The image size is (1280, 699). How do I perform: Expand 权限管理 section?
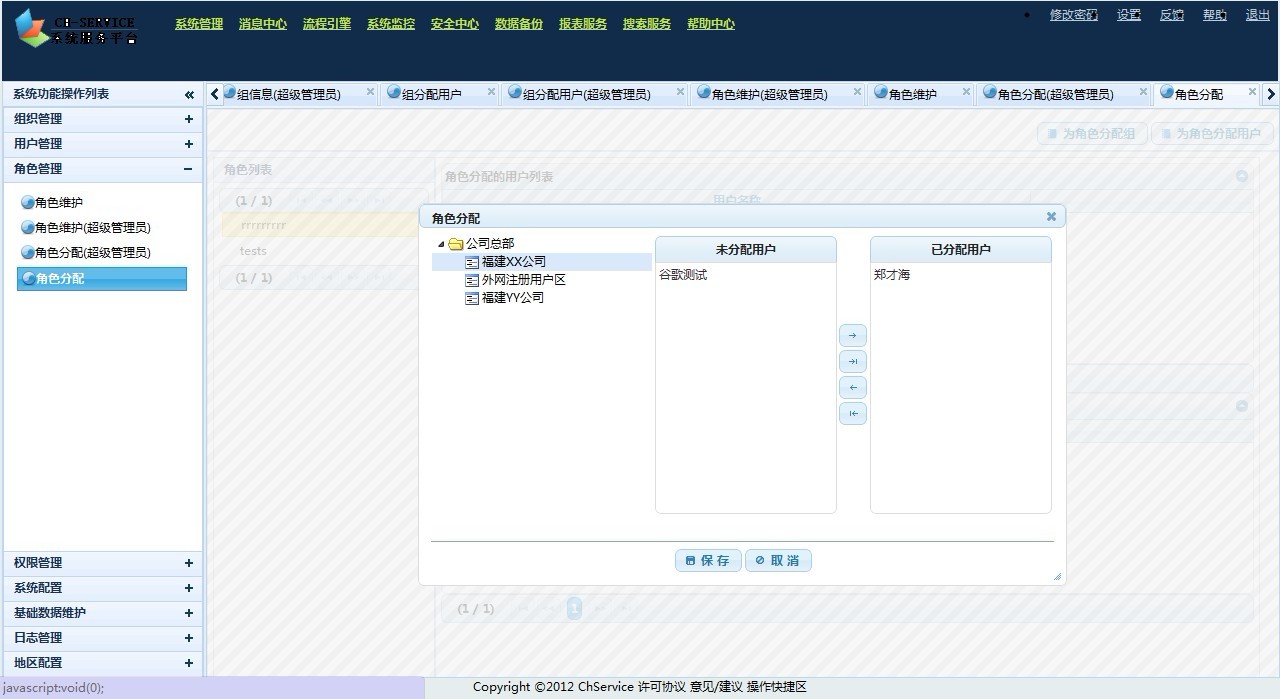coord(188,563)
